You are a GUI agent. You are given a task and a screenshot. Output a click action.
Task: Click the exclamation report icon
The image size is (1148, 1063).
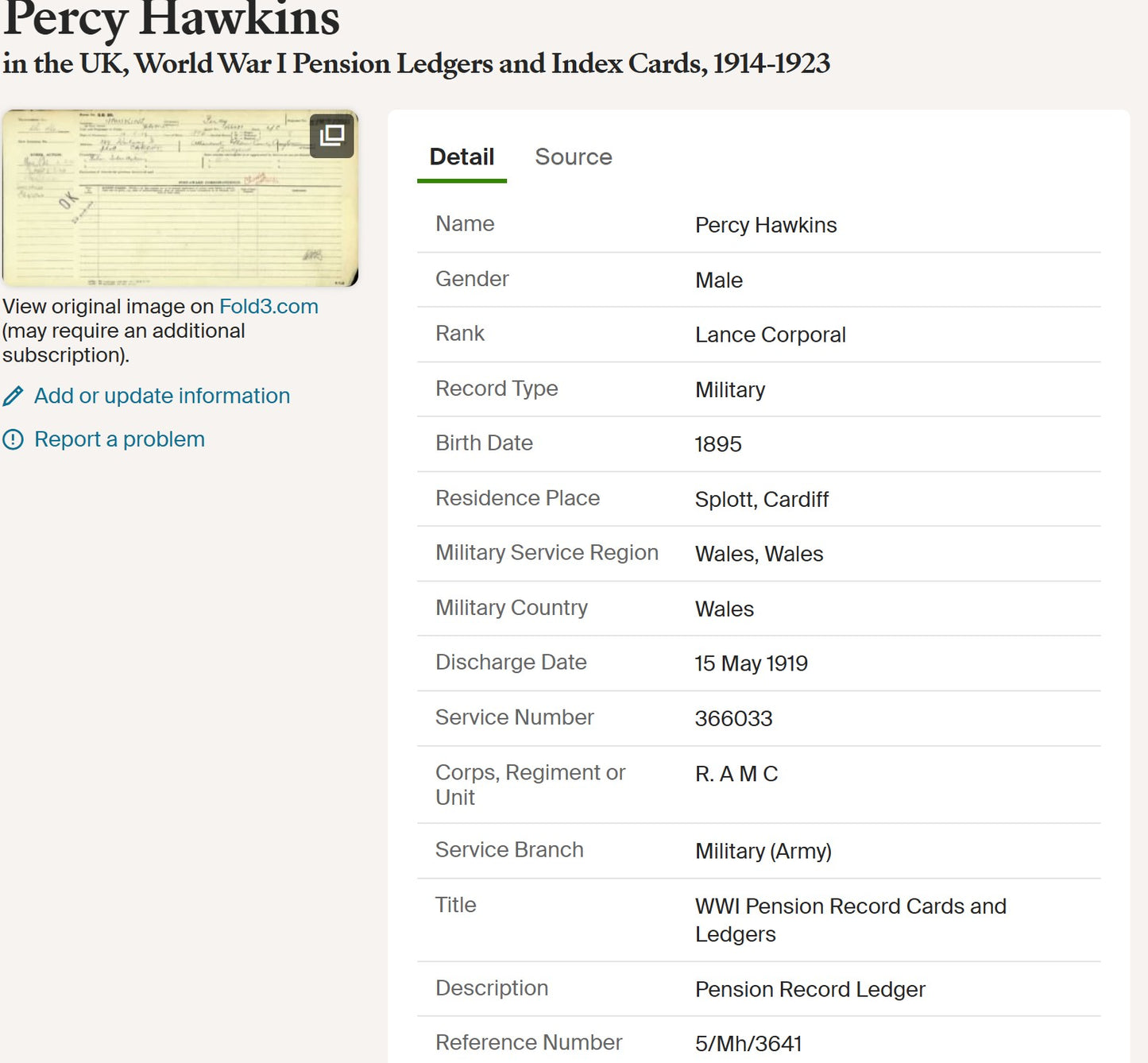(13, 439)
